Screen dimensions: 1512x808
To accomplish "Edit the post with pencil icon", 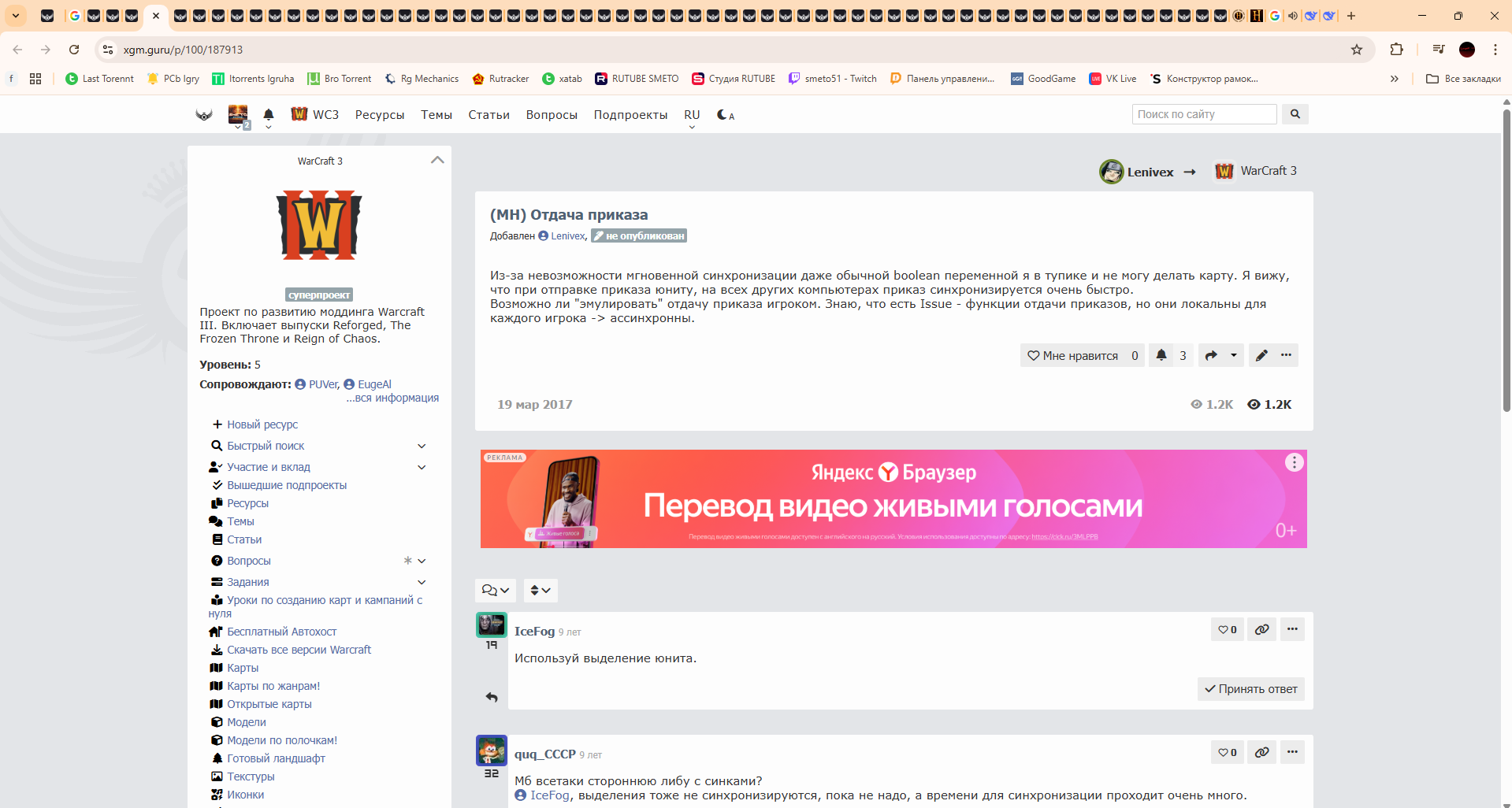I will click(x=1261, y=355).
